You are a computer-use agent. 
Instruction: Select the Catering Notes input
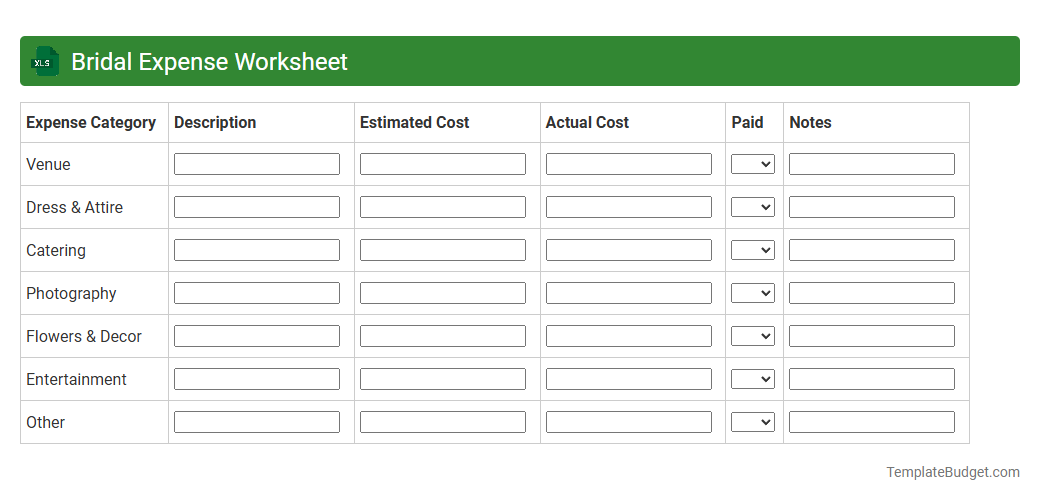[x=872, y=250]
